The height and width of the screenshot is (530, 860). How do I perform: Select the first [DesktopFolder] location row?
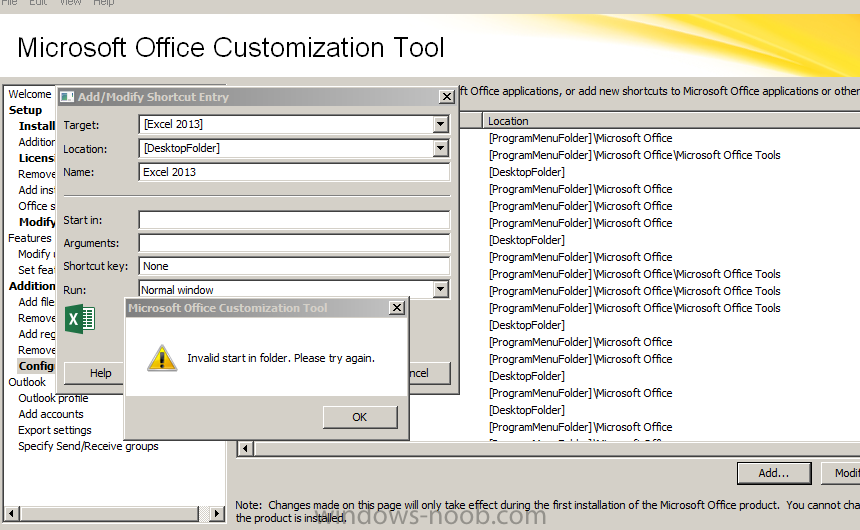[527, 172]
